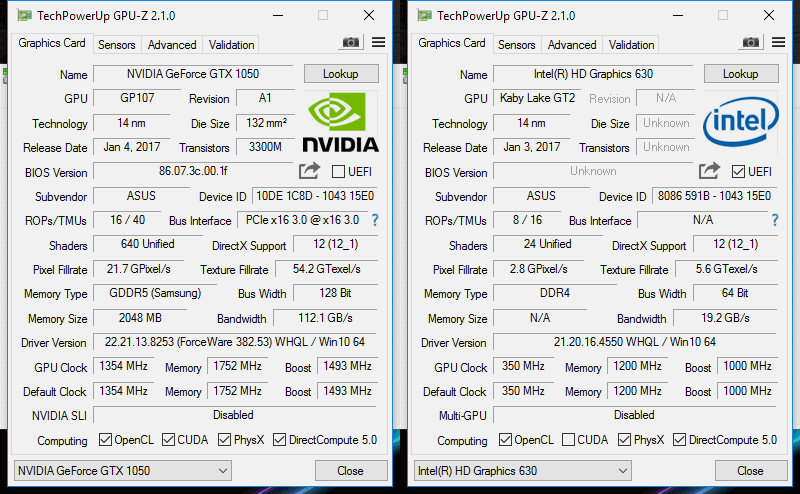Image resolution: width=800 pixels, height=494 pixels.
Task: Click NVIDIA SLI field showing Disabled
Action: coord(235,415)
